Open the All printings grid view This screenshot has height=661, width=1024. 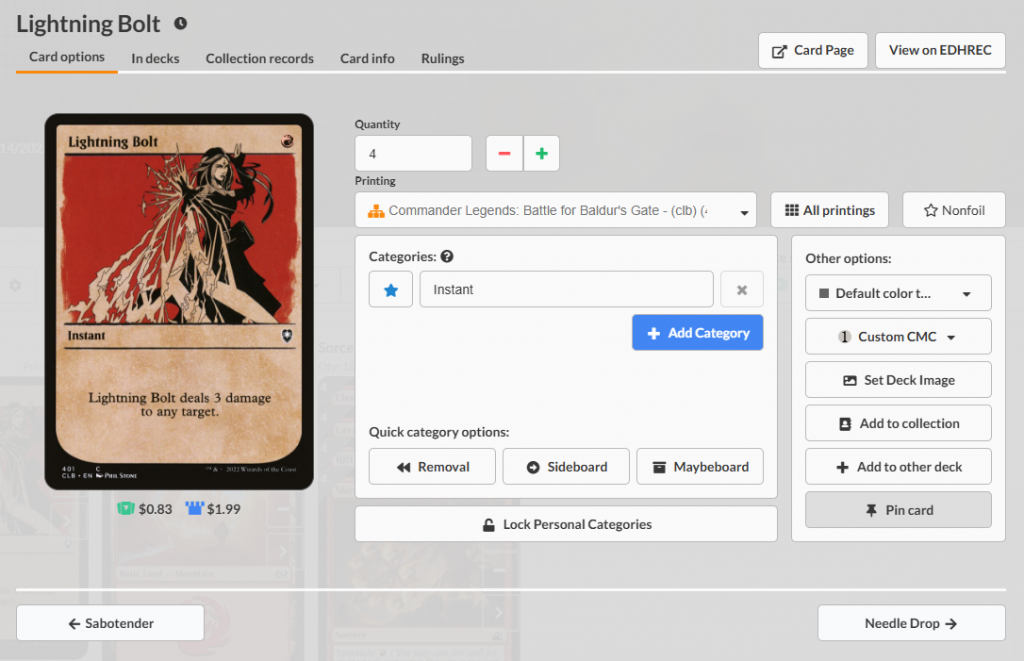(x=829, y=209)
